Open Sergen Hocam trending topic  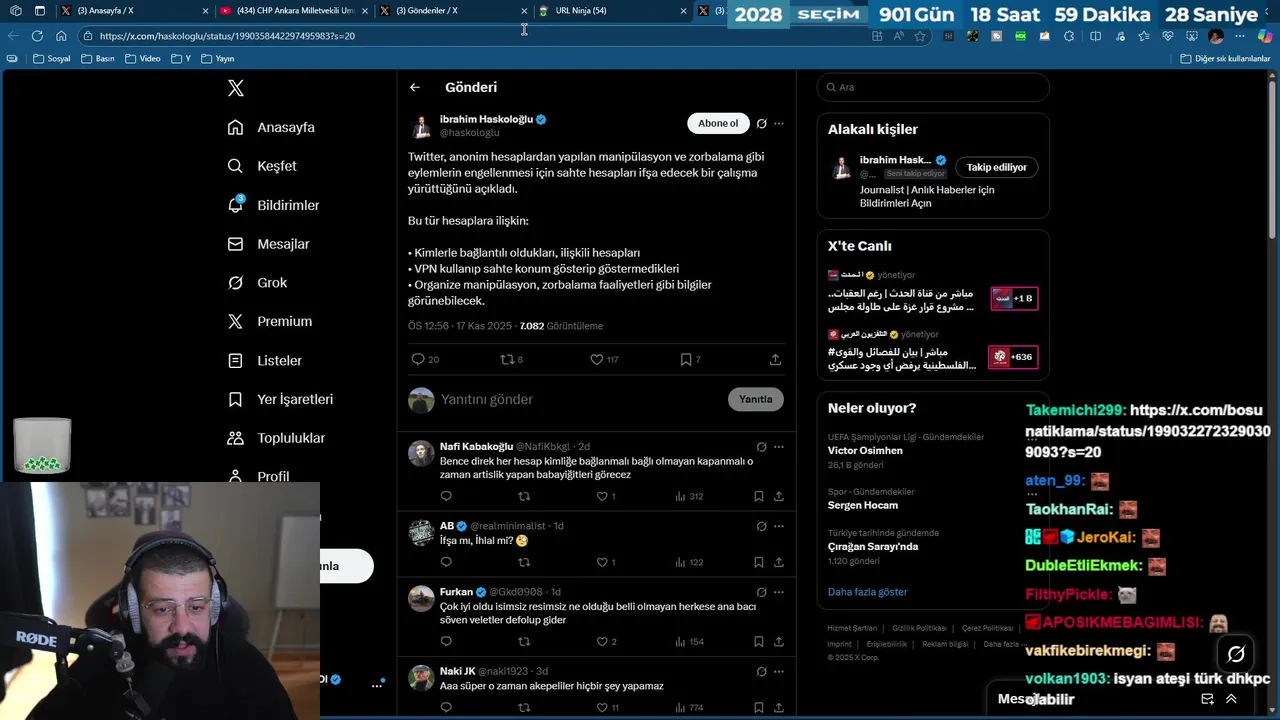click(862, 505)
